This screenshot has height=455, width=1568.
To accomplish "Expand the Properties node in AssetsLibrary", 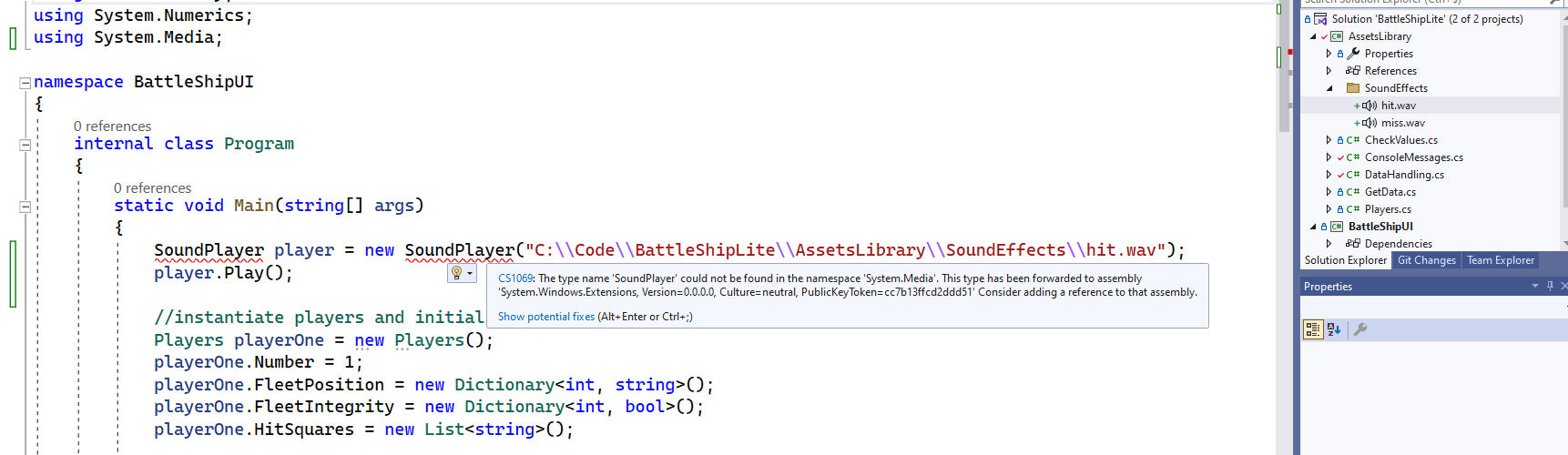I will click(x=1329, y=54).
